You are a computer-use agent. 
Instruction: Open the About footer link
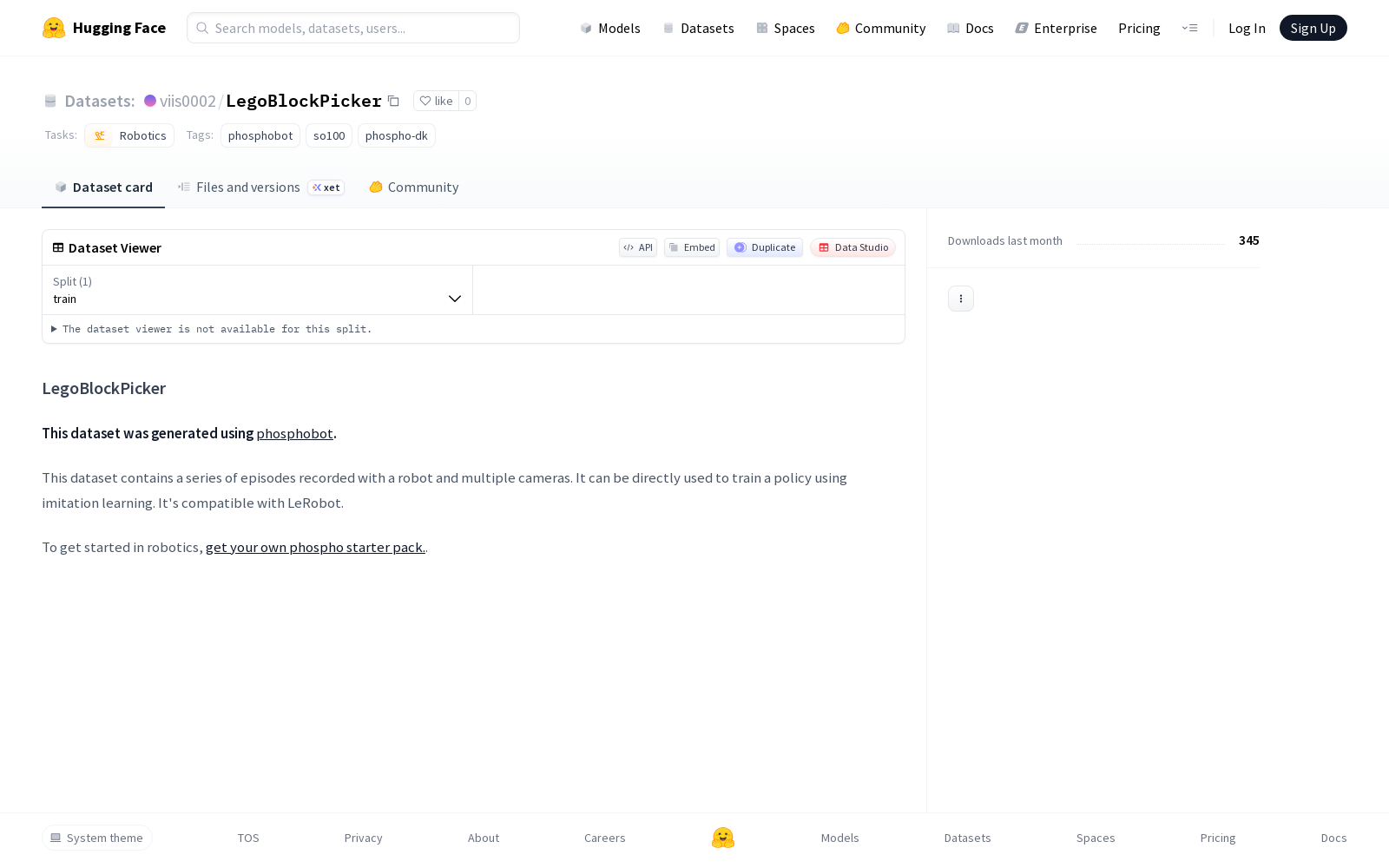[484, 838]
